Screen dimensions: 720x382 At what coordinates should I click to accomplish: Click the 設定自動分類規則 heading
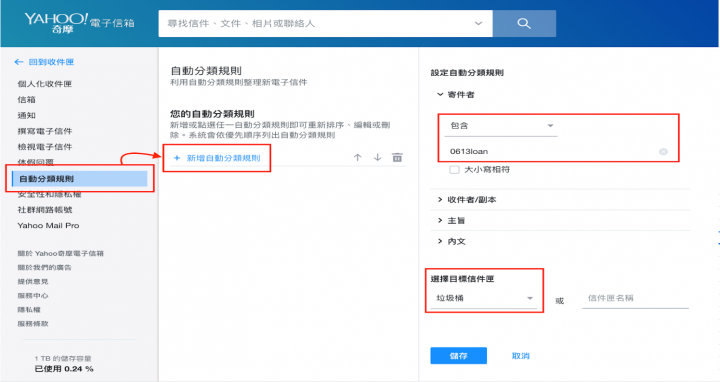[x=467, y=73]
